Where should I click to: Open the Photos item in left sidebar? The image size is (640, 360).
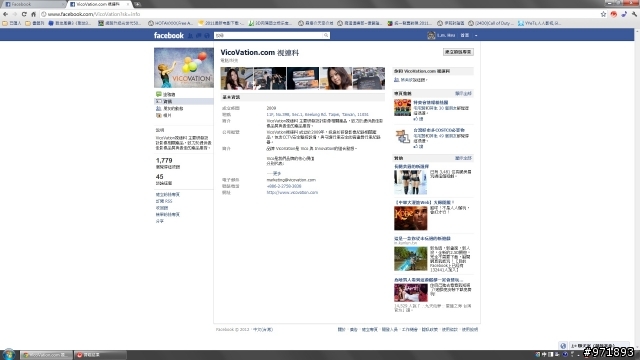point(164,116)
